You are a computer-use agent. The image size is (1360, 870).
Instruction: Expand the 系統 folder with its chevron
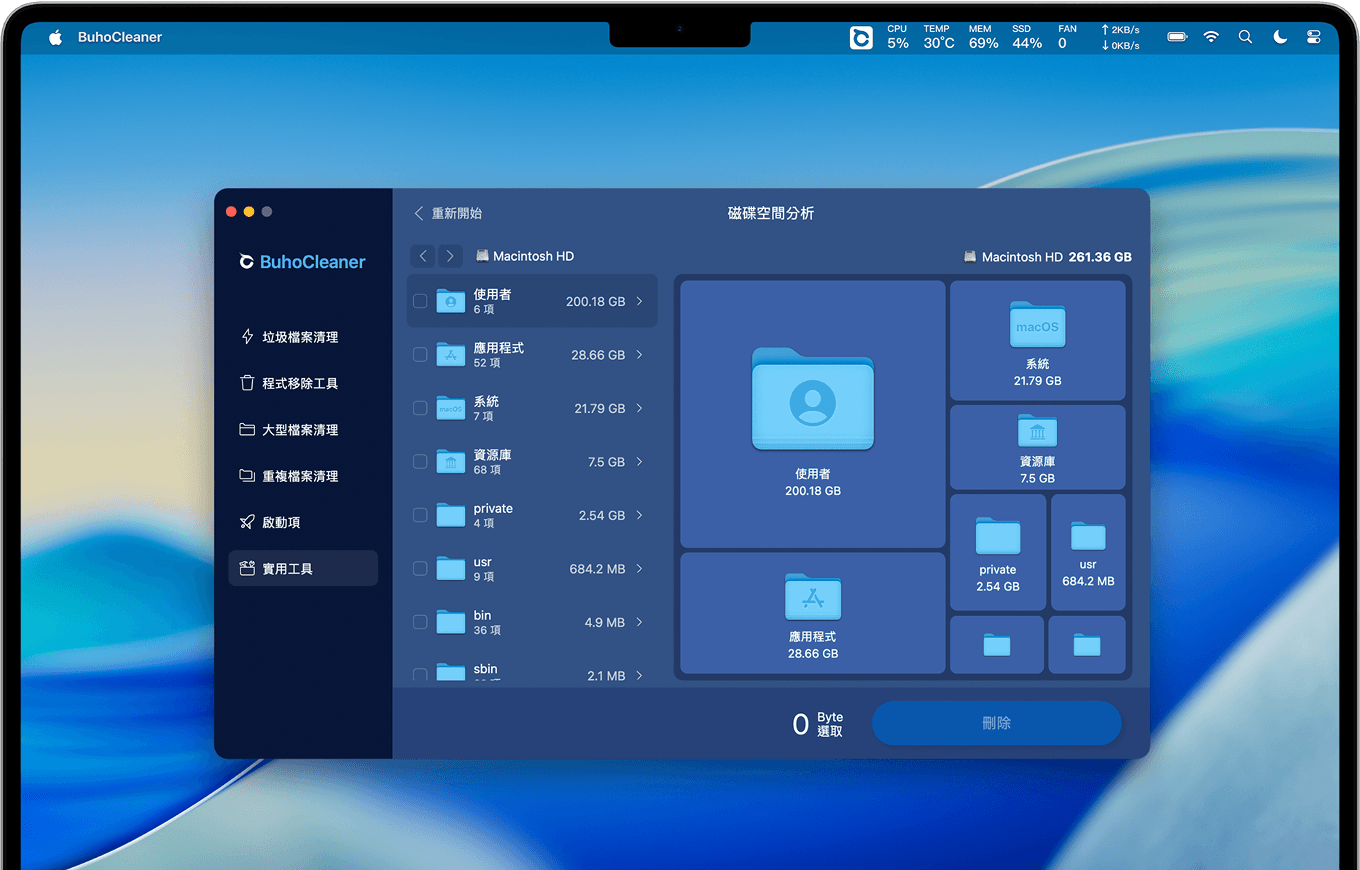(x=640, y=408)
